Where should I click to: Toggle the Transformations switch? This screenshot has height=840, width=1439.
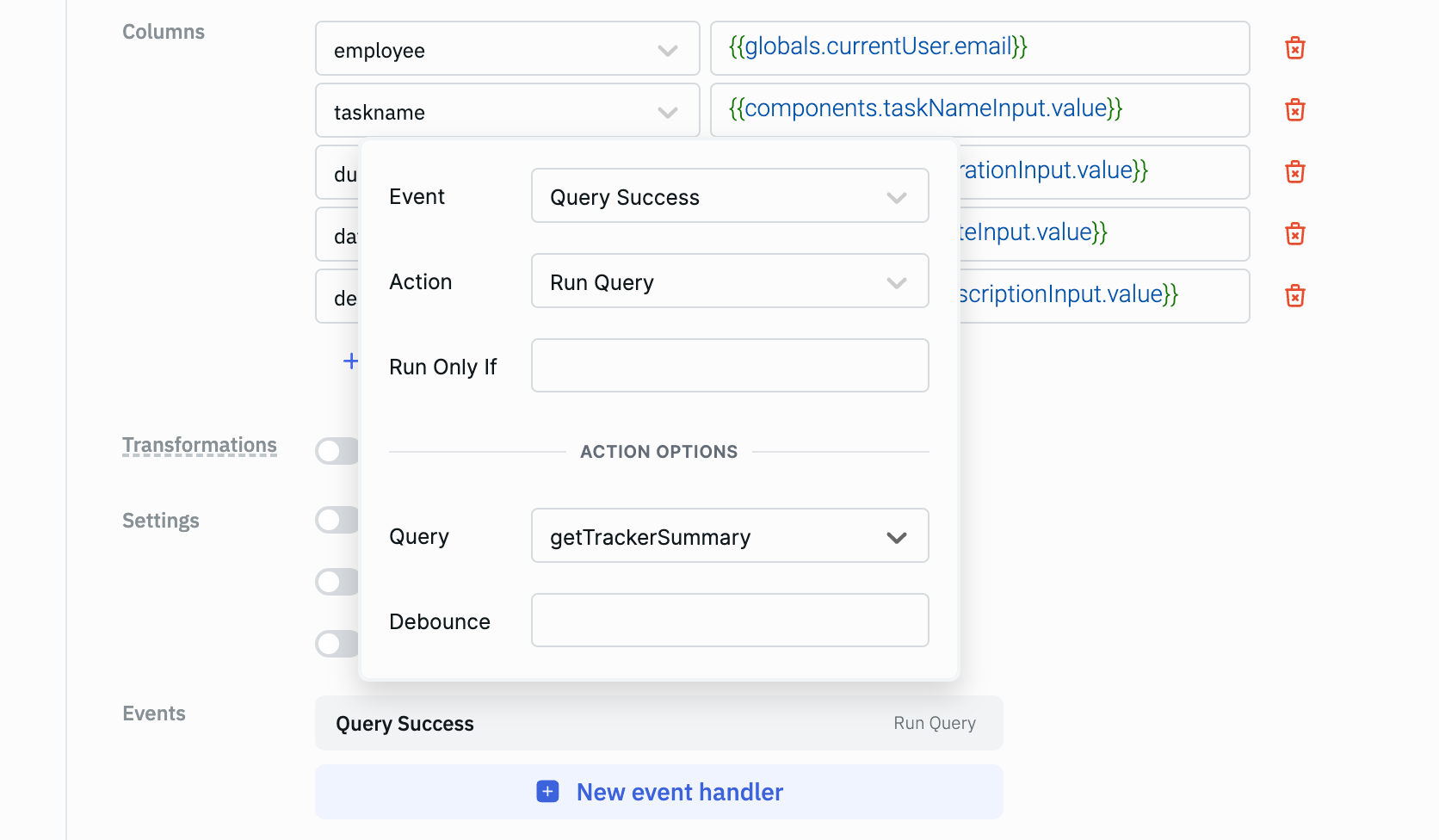[336, 451]
